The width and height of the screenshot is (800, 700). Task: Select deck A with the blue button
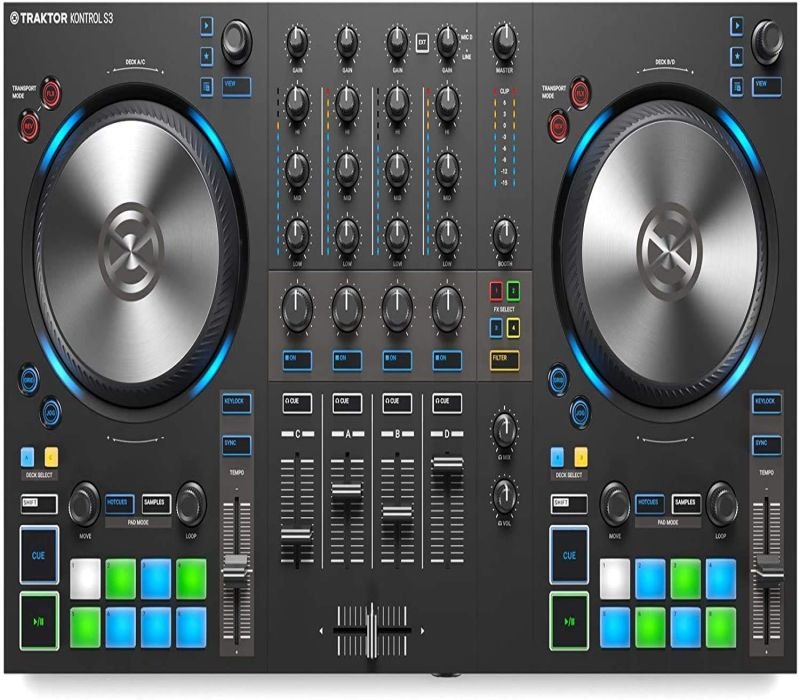click(x=28, y=457)
